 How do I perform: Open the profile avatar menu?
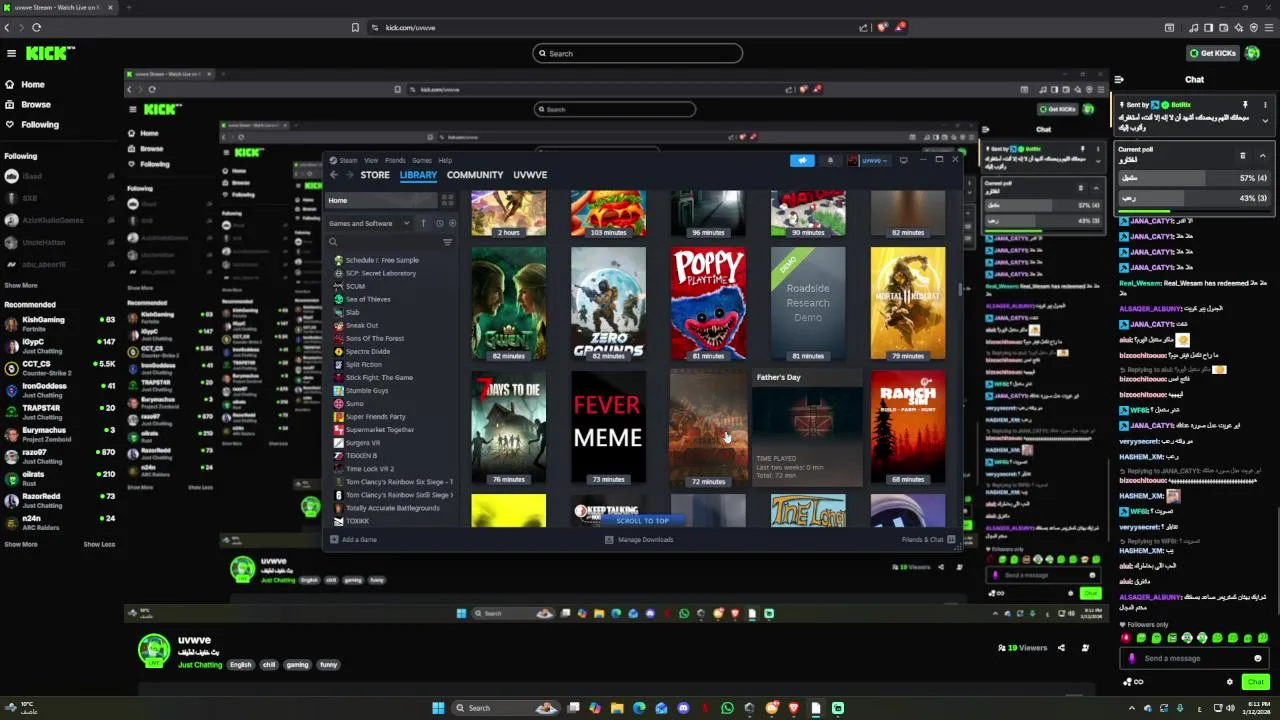pos(1253,53)
